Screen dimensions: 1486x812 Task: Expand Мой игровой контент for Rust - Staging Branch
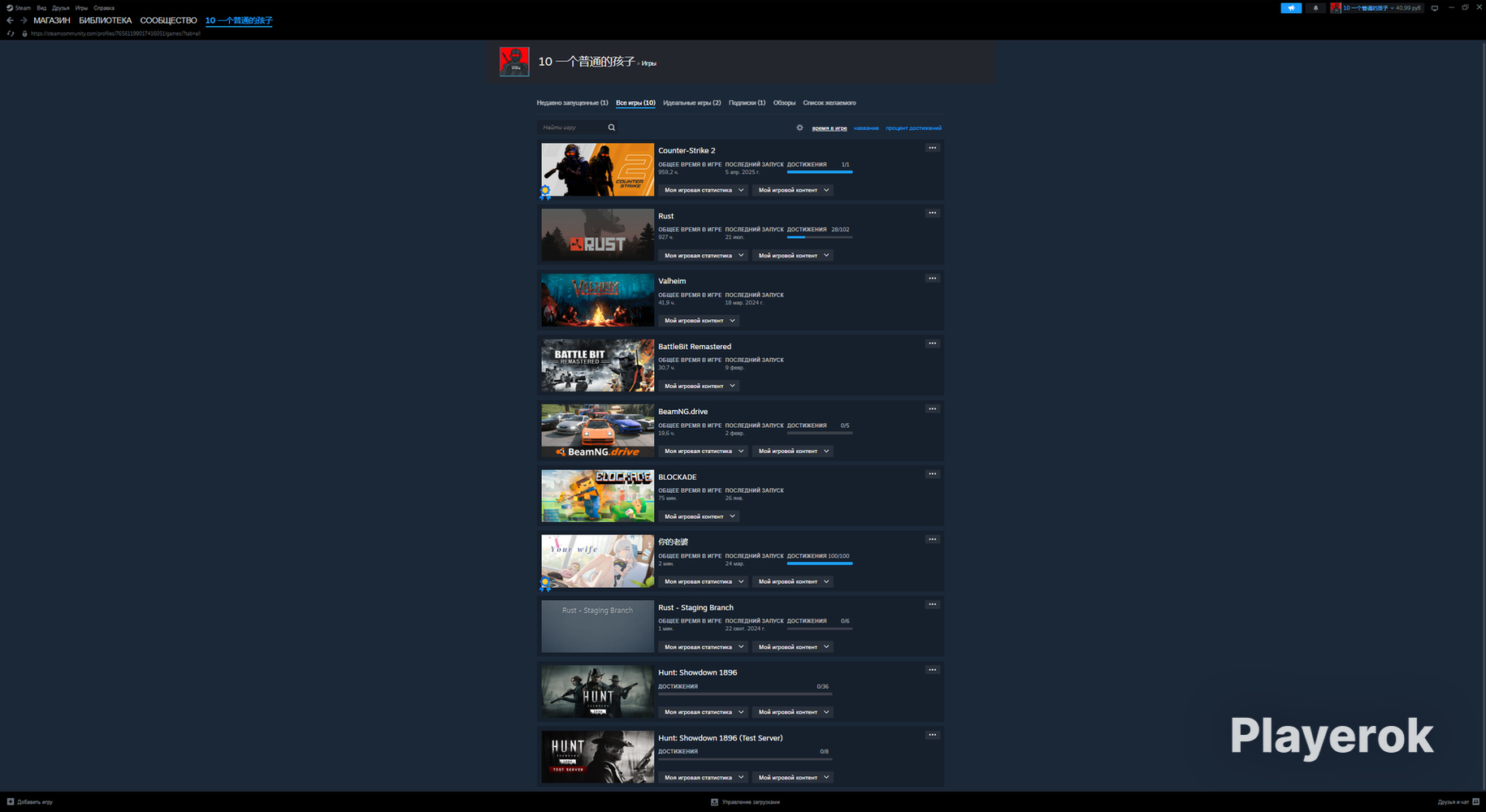tap(793, 647)
